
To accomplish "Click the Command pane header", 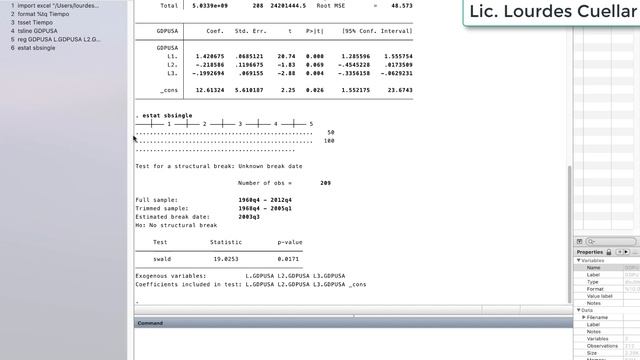I will 353,323.
